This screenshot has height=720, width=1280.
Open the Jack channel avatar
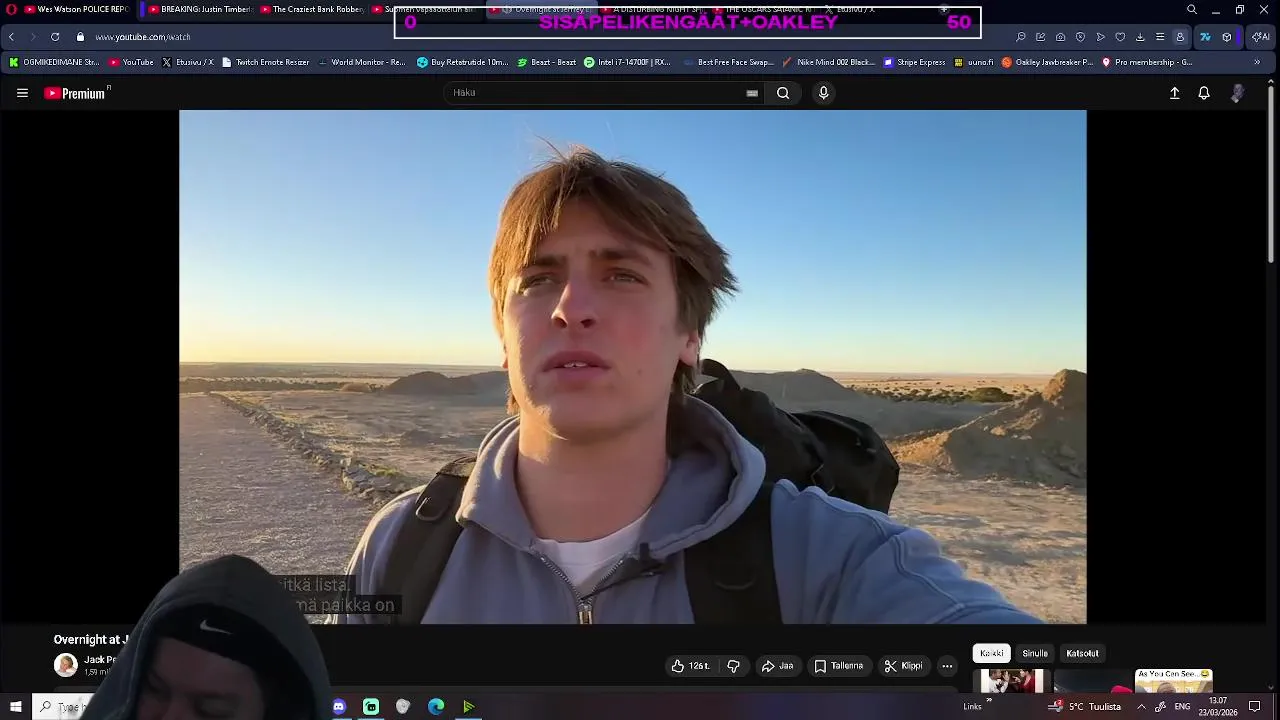point(66,665)
